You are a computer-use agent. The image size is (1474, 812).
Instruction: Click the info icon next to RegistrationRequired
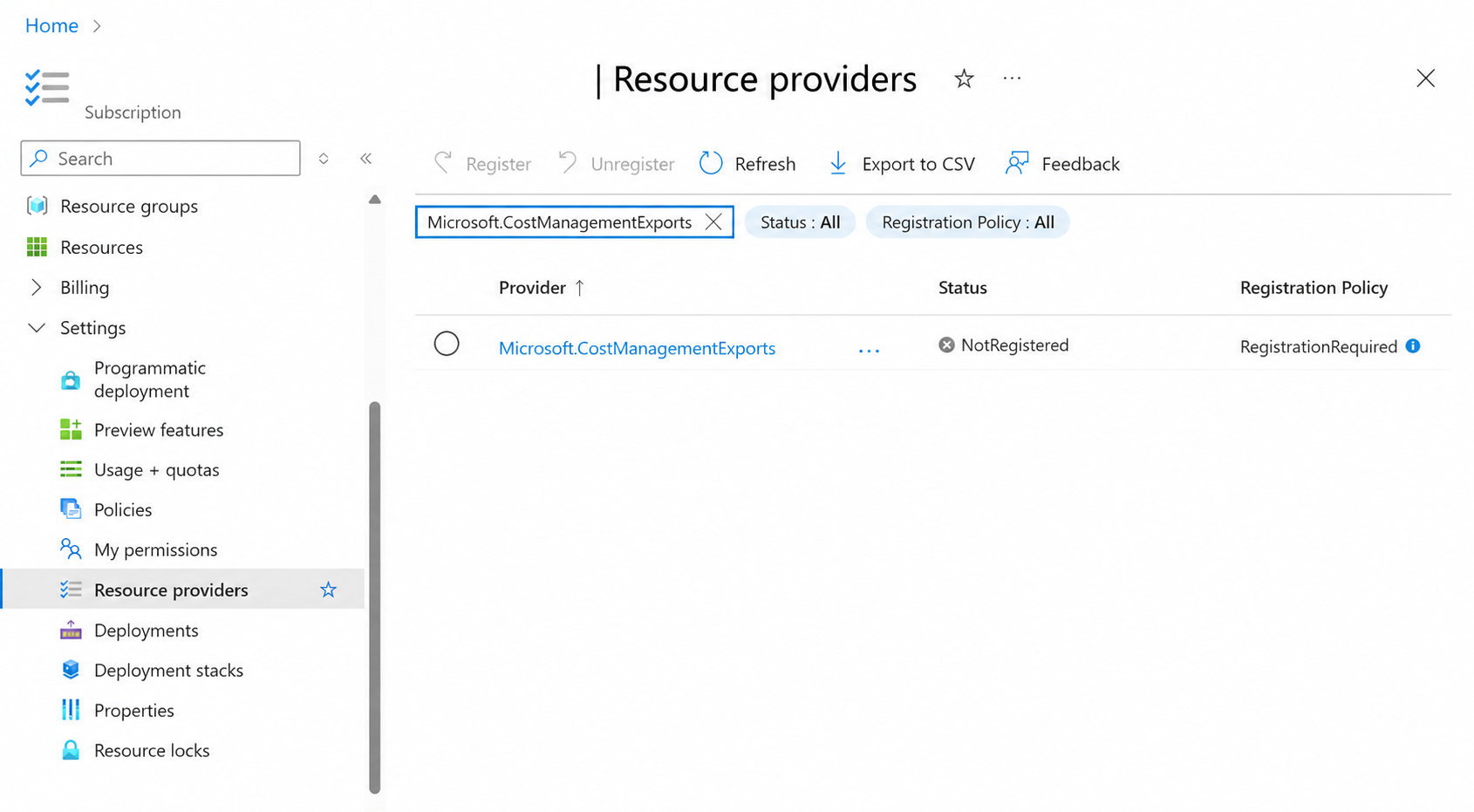[x=1413, y=346]
